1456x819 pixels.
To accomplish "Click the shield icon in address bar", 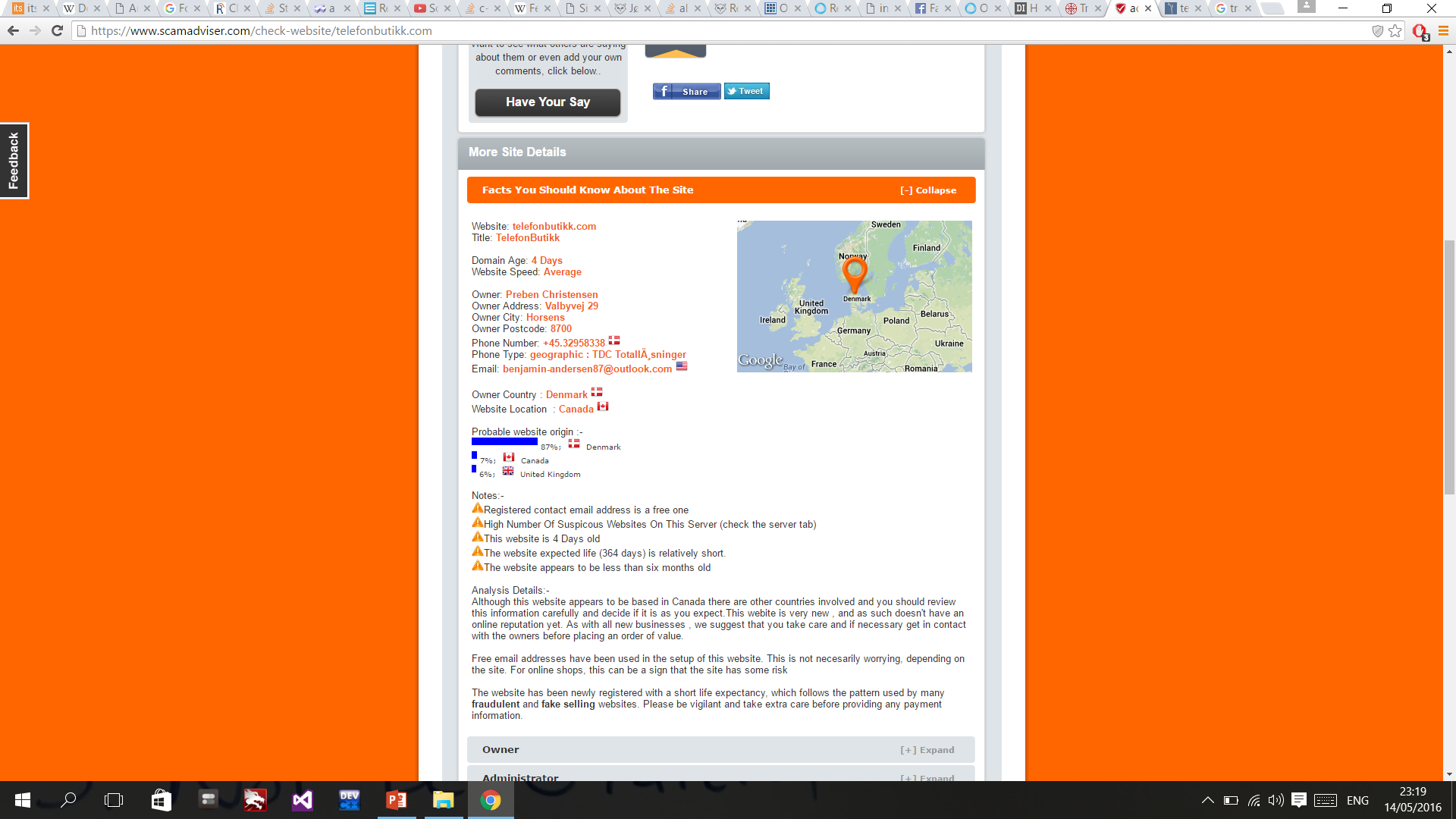I will tap(1378, 31).
